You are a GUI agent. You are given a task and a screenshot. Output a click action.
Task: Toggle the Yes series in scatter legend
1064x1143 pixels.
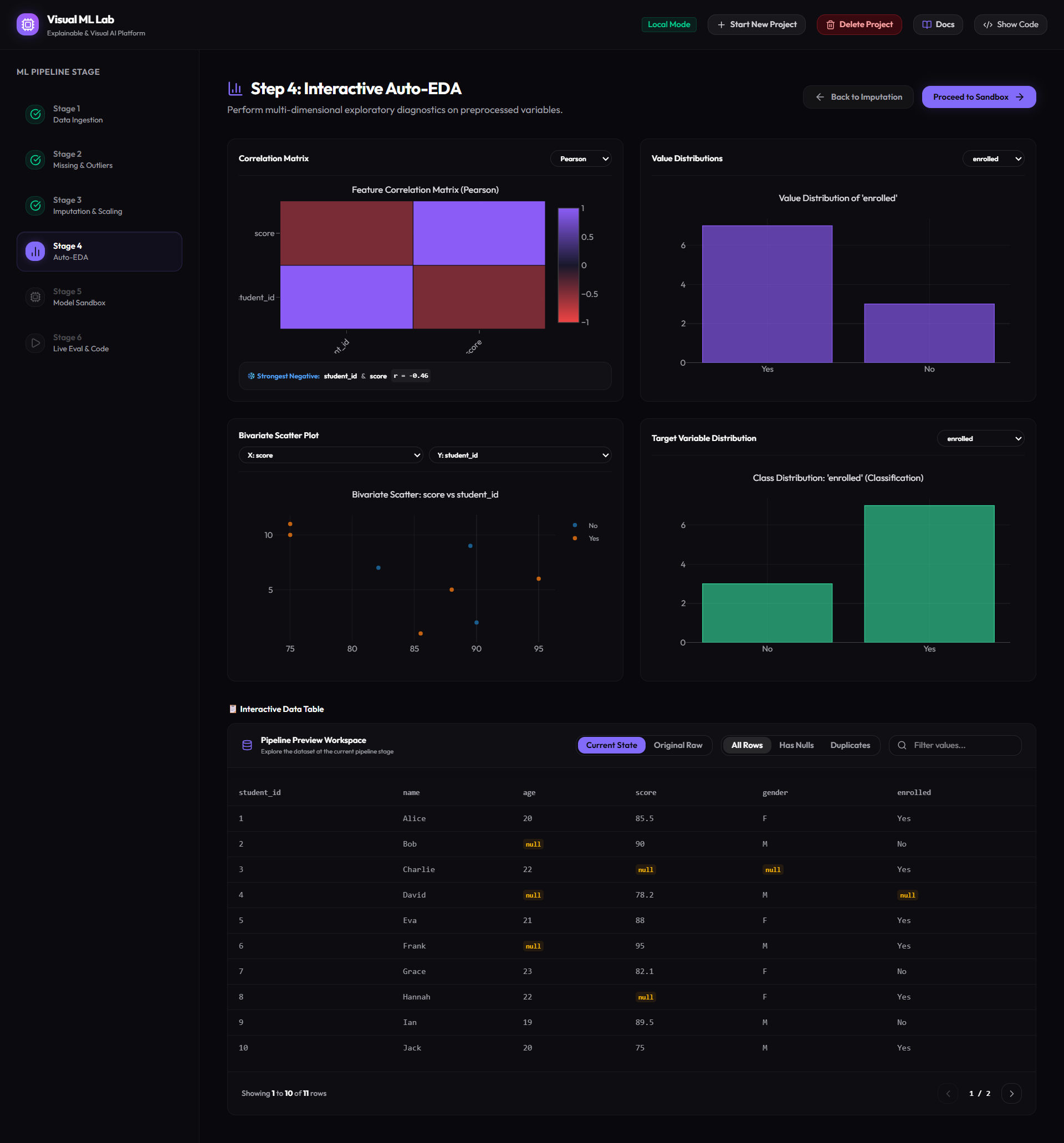tap(586, 538)
